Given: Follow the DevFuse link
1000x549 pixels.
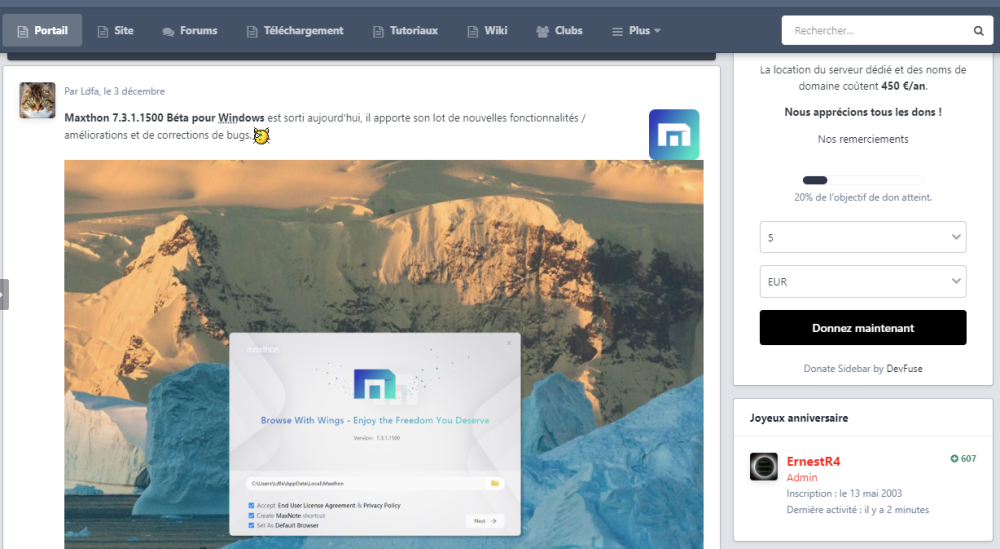Looking at the screenshot, I should coord(904,368).
